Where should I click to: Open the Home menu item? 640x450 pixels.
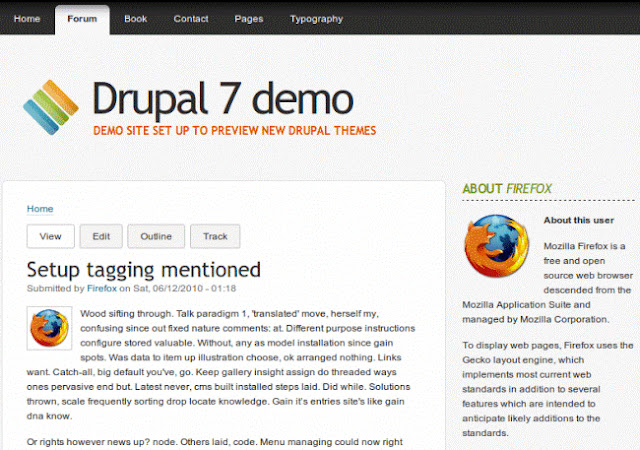pos(27,19)
